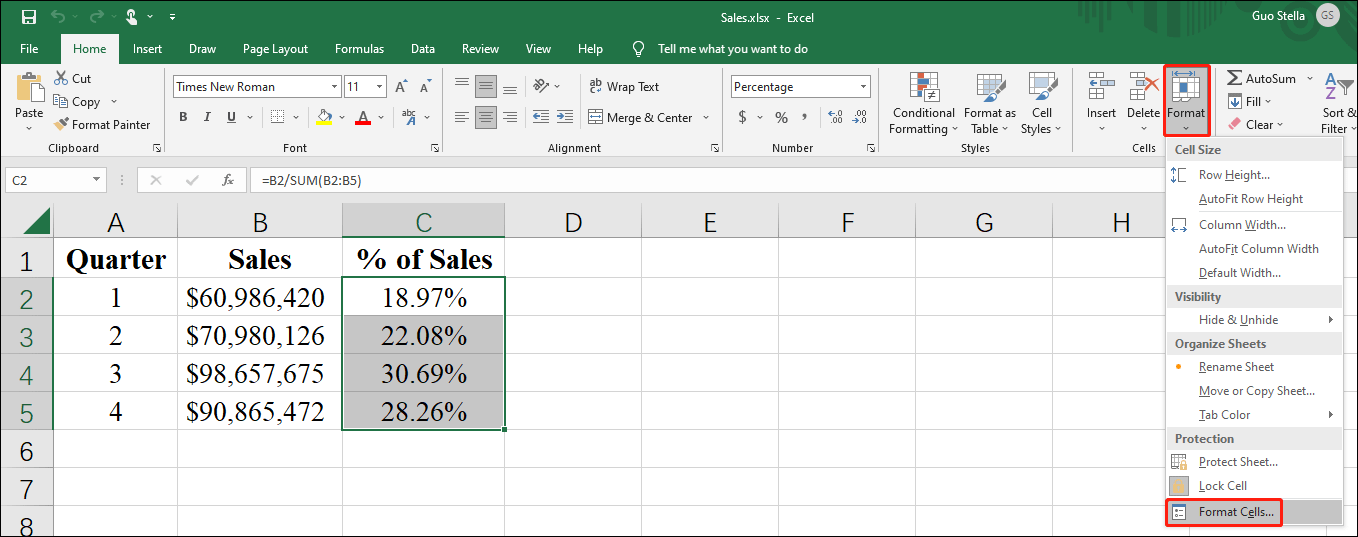Choose Row Height from Format menu
Screen dimensions: 1358x537
(x=1255, y=175)
